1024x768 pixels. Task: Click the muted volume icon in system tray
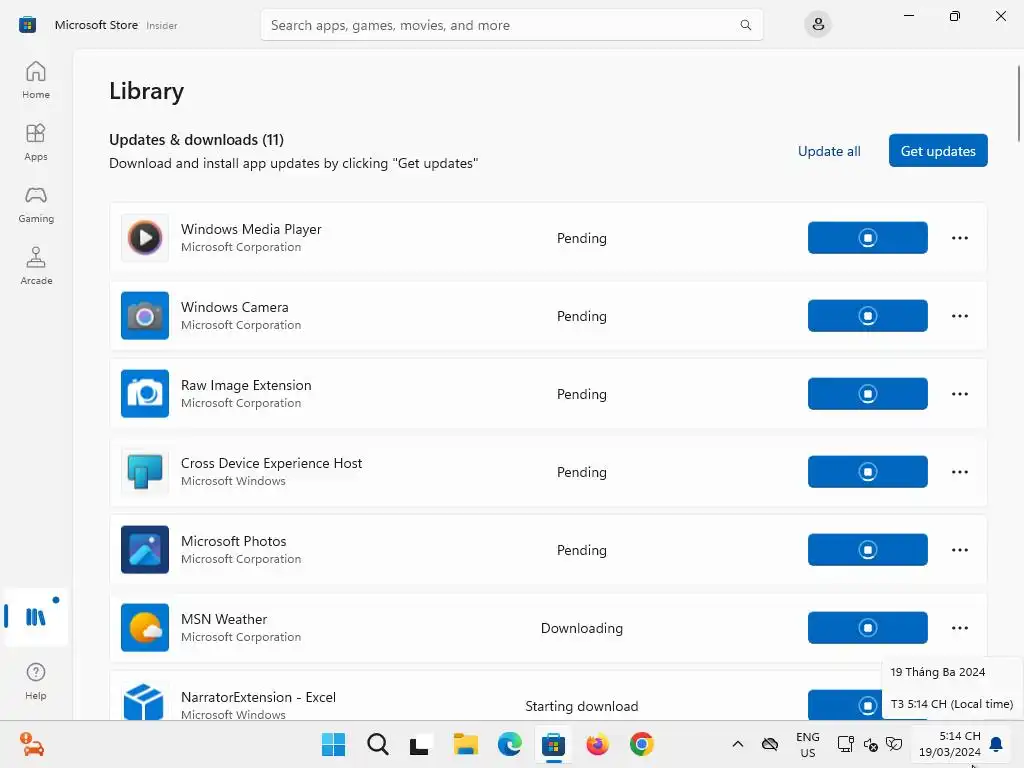[x=870, y=744]
